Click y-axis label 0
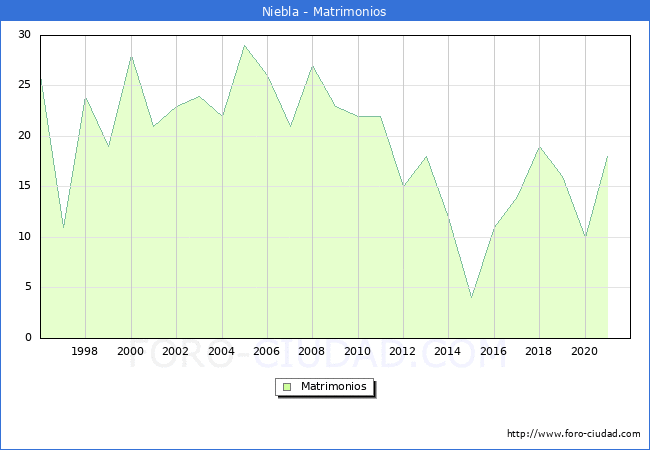The image size is (650, 450). [28, 337]
